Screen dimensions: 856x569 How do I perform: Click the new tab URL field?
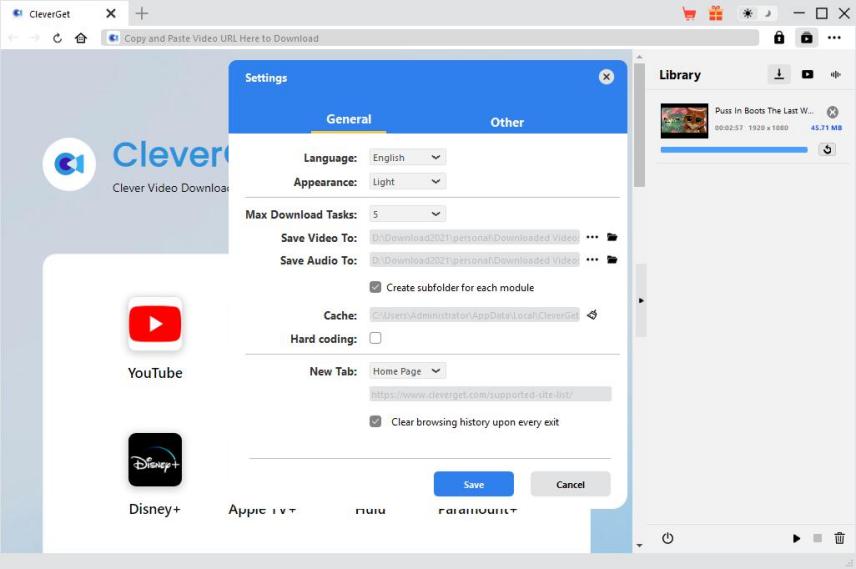point(490,394)
